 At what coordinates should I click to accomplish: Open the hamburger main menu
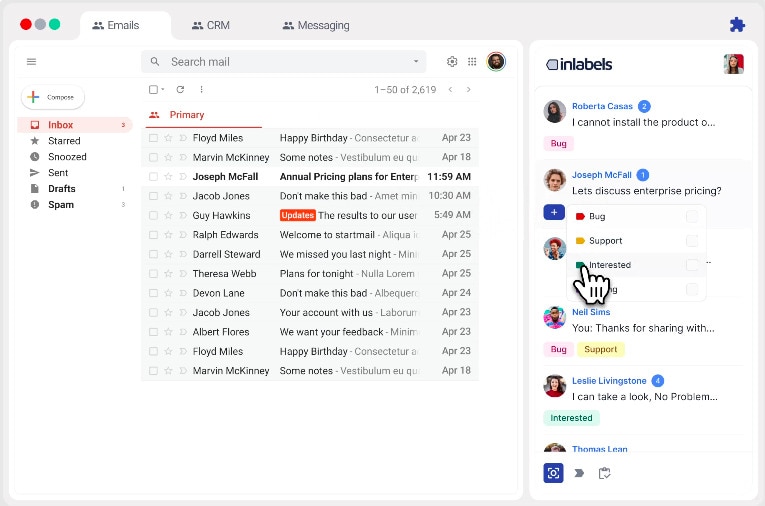coord(31,62)
